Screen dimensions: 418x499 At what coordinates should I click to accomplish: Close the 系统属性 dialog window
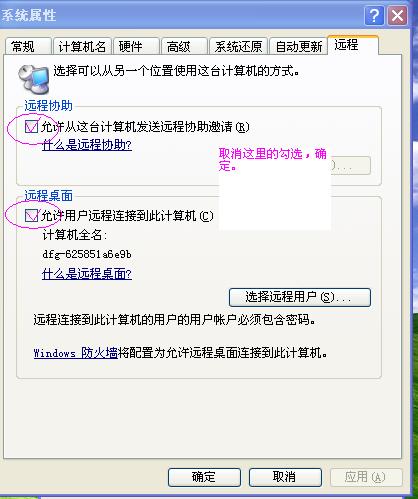pyautogui.click(x=397, y=15)
